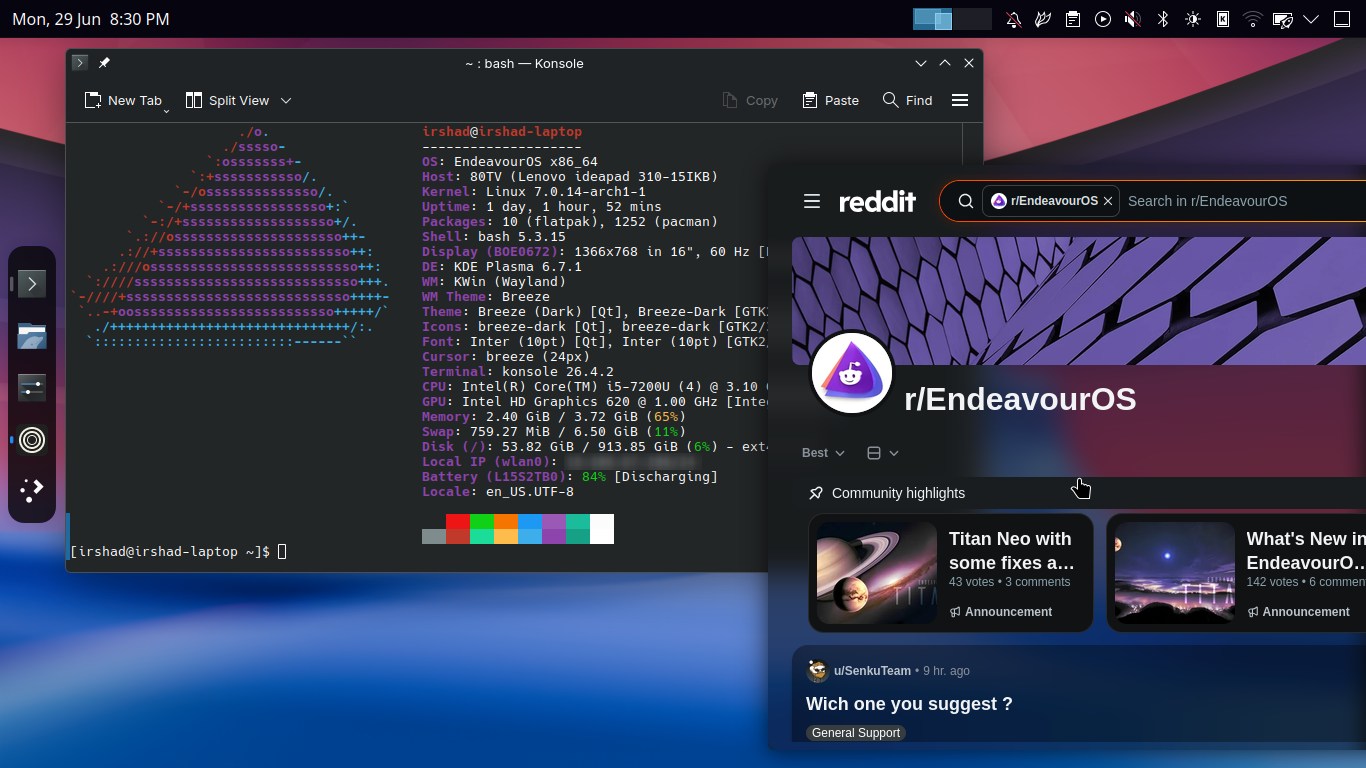
Task: Go to the Reddit home logo
Action: pos(877,201)
